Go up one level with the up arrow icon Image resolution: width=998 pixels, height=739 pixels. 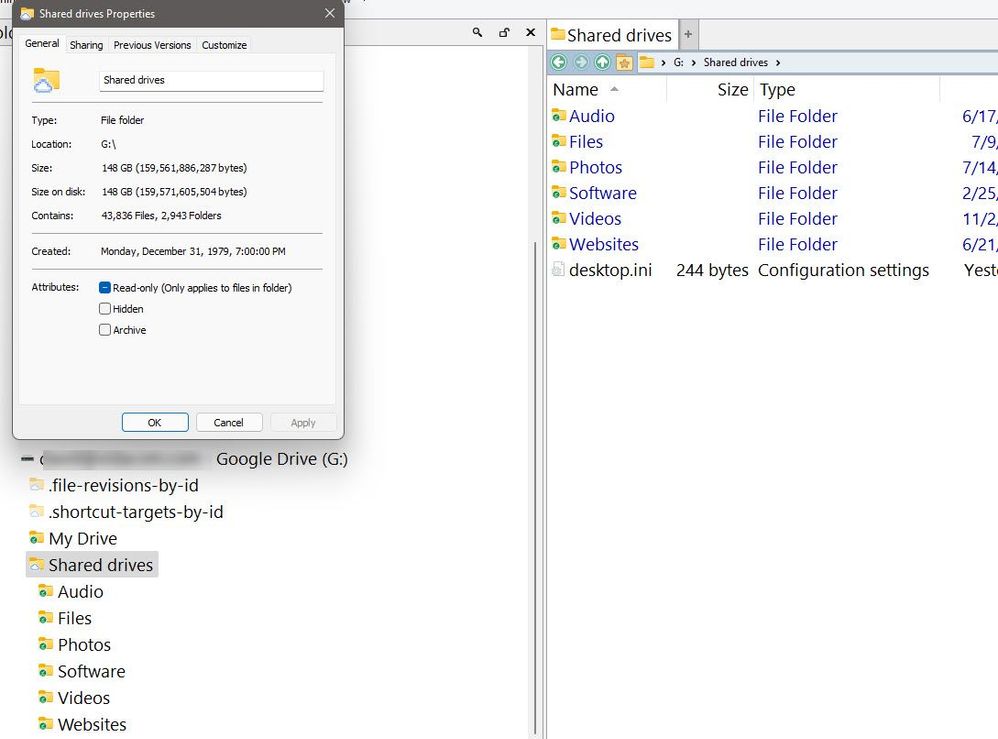[x=602, y=62]
